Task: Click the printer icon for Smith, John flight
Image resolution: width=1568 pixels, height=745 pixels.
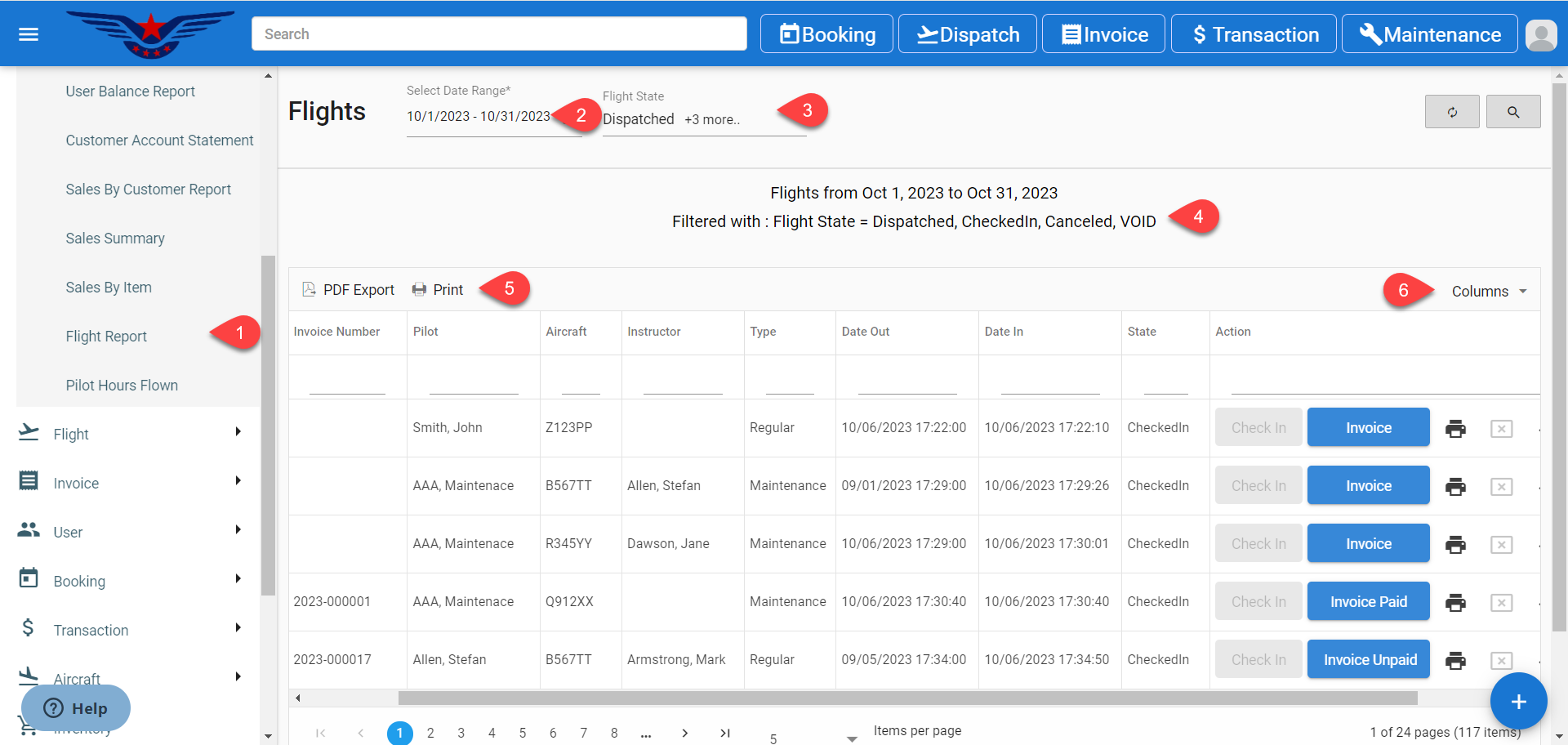Action: (1454, 429)
